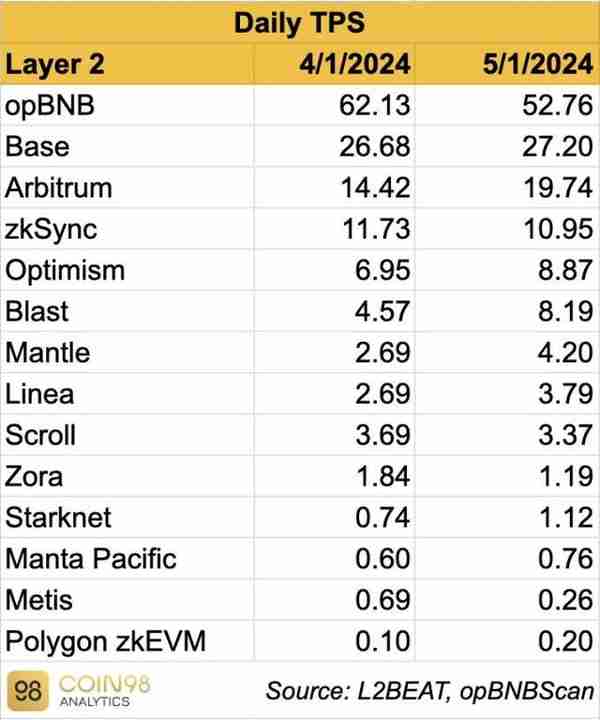Select the Daily TPS title header
Image resolution: width=600 pixels, height=720 pixels.
300,22
